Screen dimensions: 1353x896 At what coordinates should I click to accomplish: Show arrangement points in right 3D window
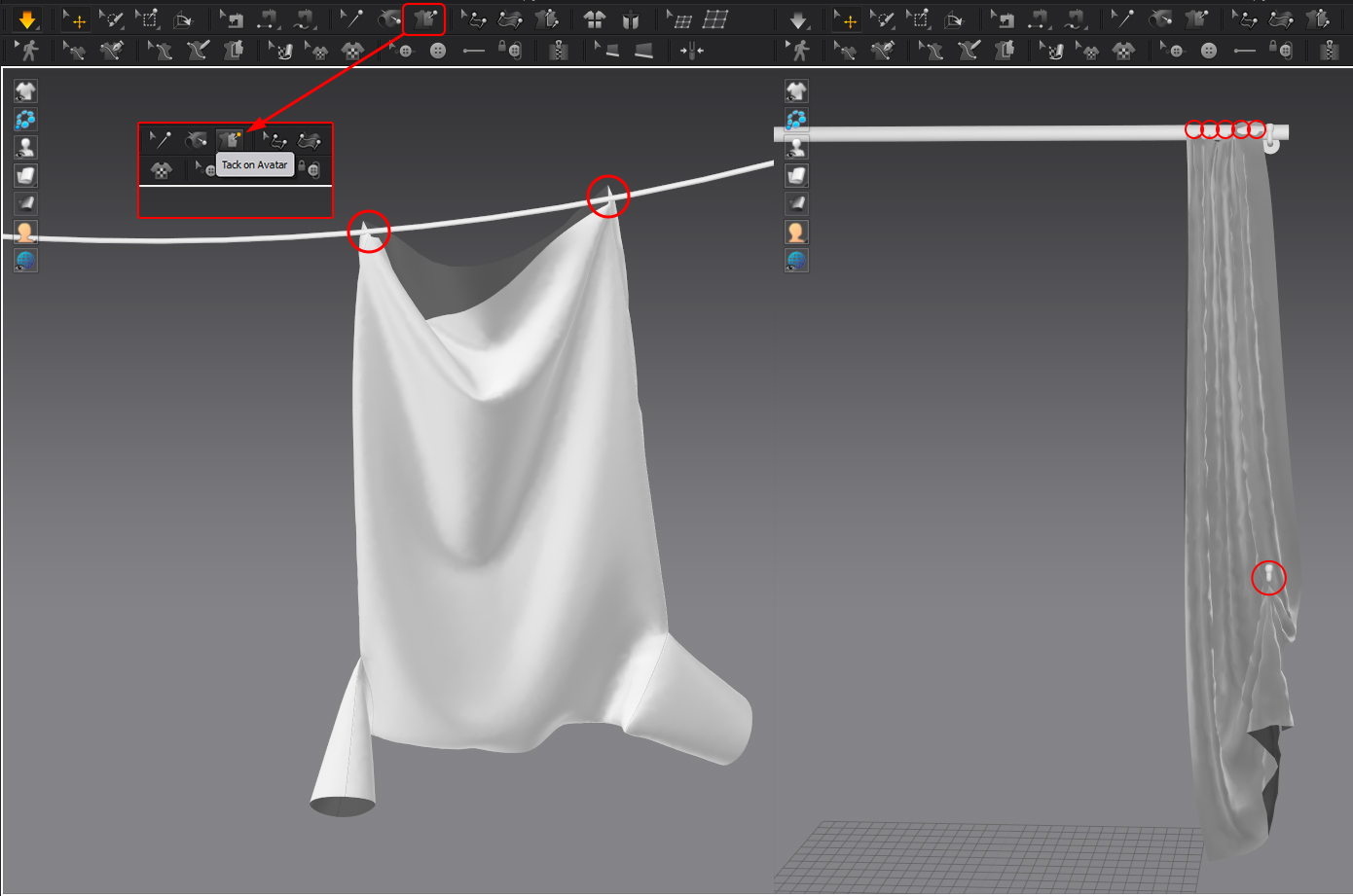(796, 120)
